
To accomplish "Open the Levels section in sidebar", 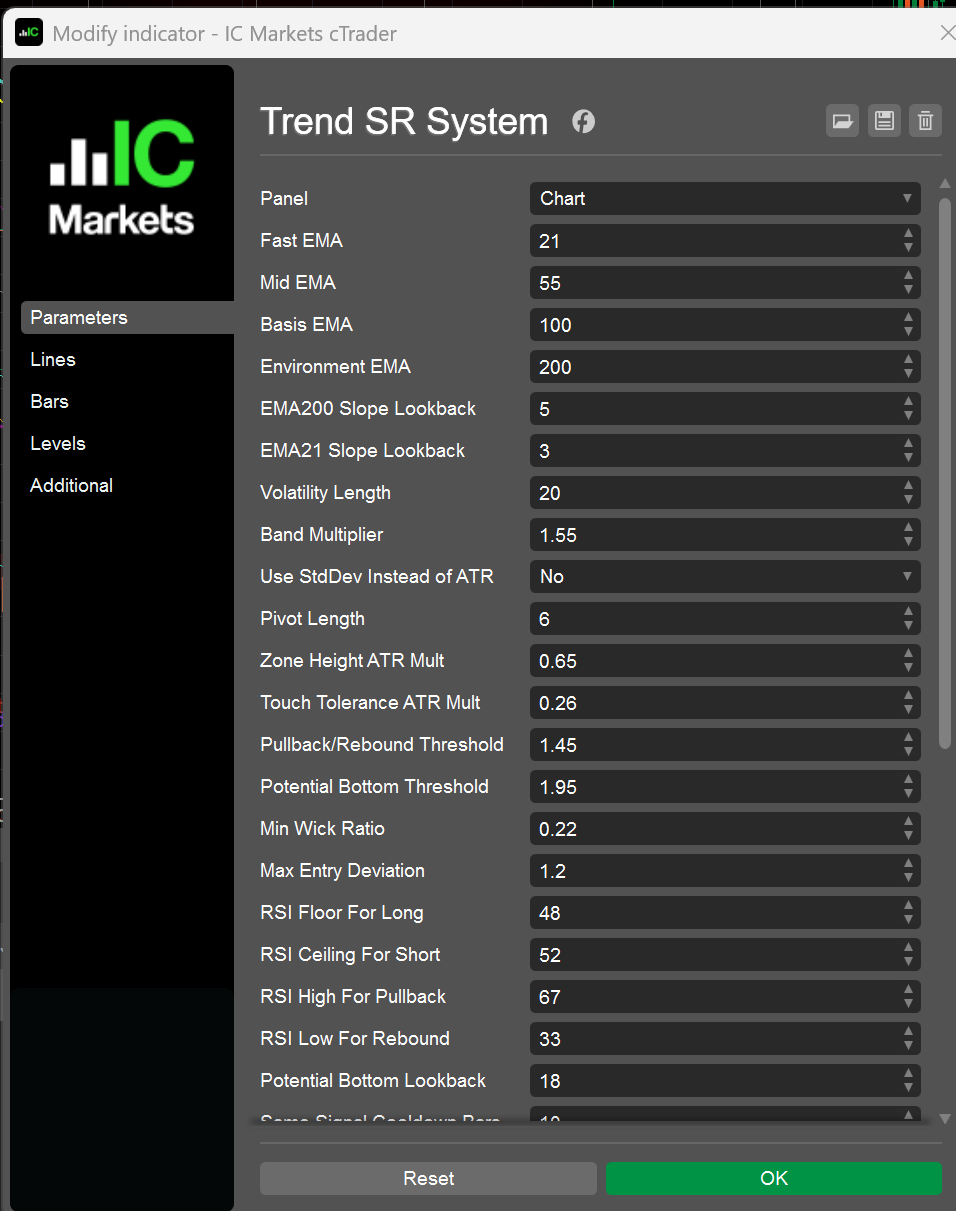I will coord(58,443).
